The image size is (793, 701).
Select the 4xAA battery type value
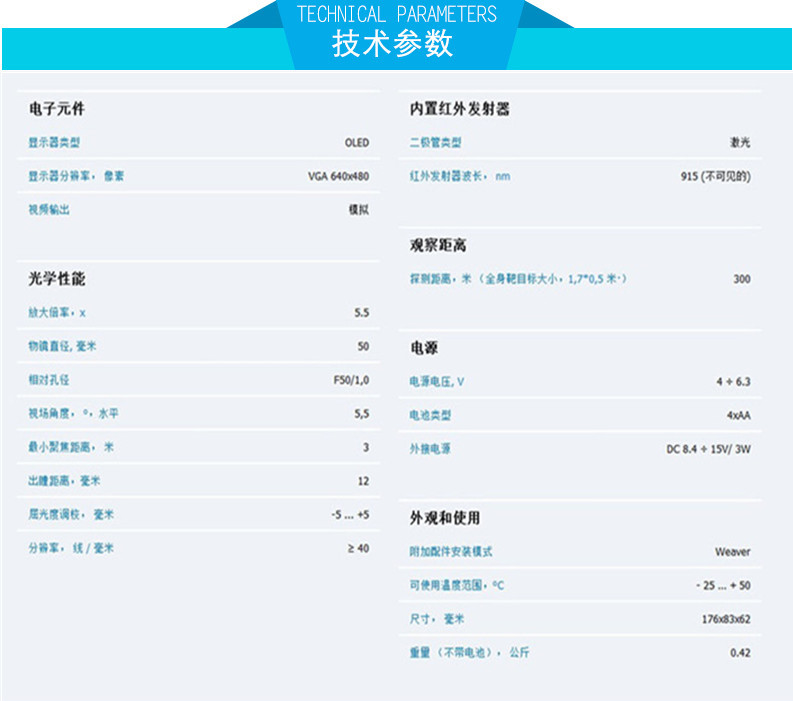click(x=738, y=415)
